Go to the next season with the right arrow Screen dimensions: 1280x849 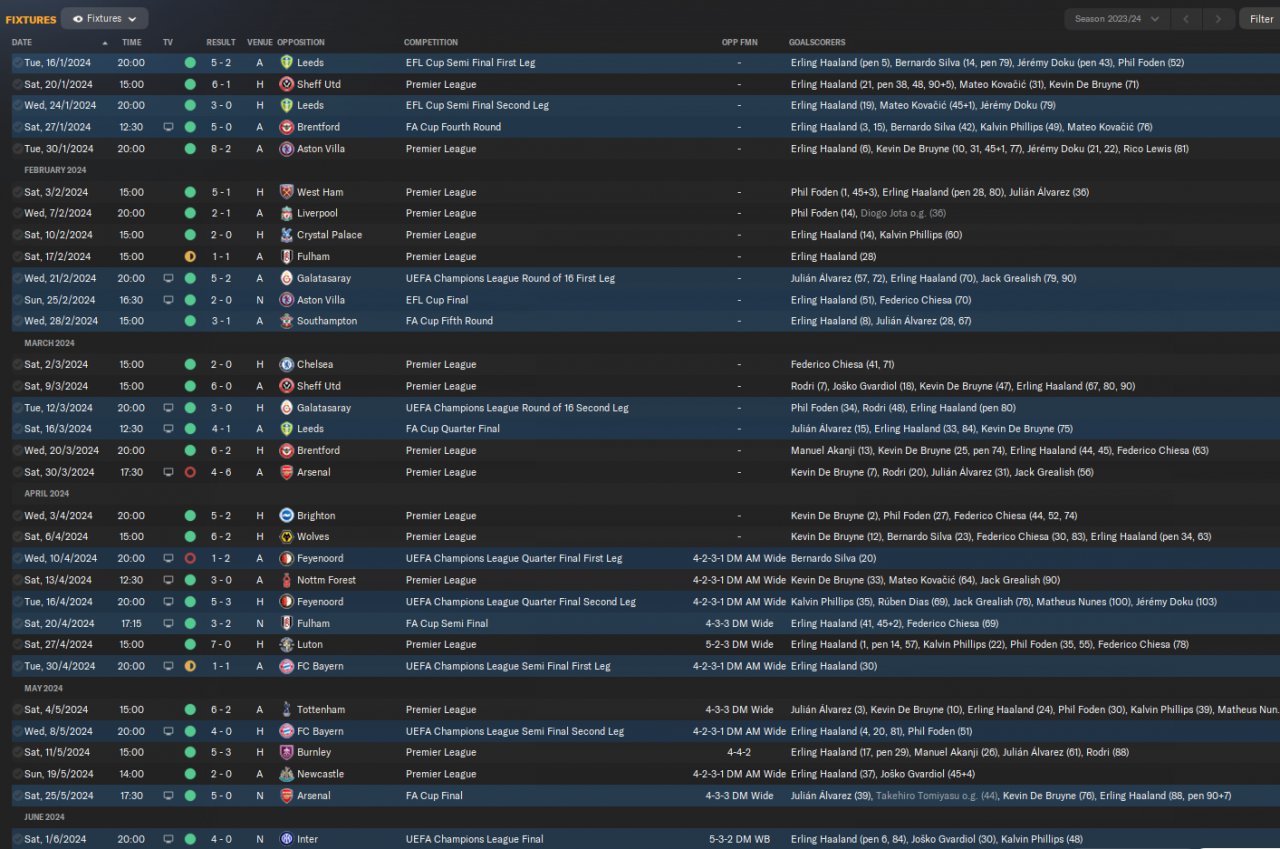1218,18
